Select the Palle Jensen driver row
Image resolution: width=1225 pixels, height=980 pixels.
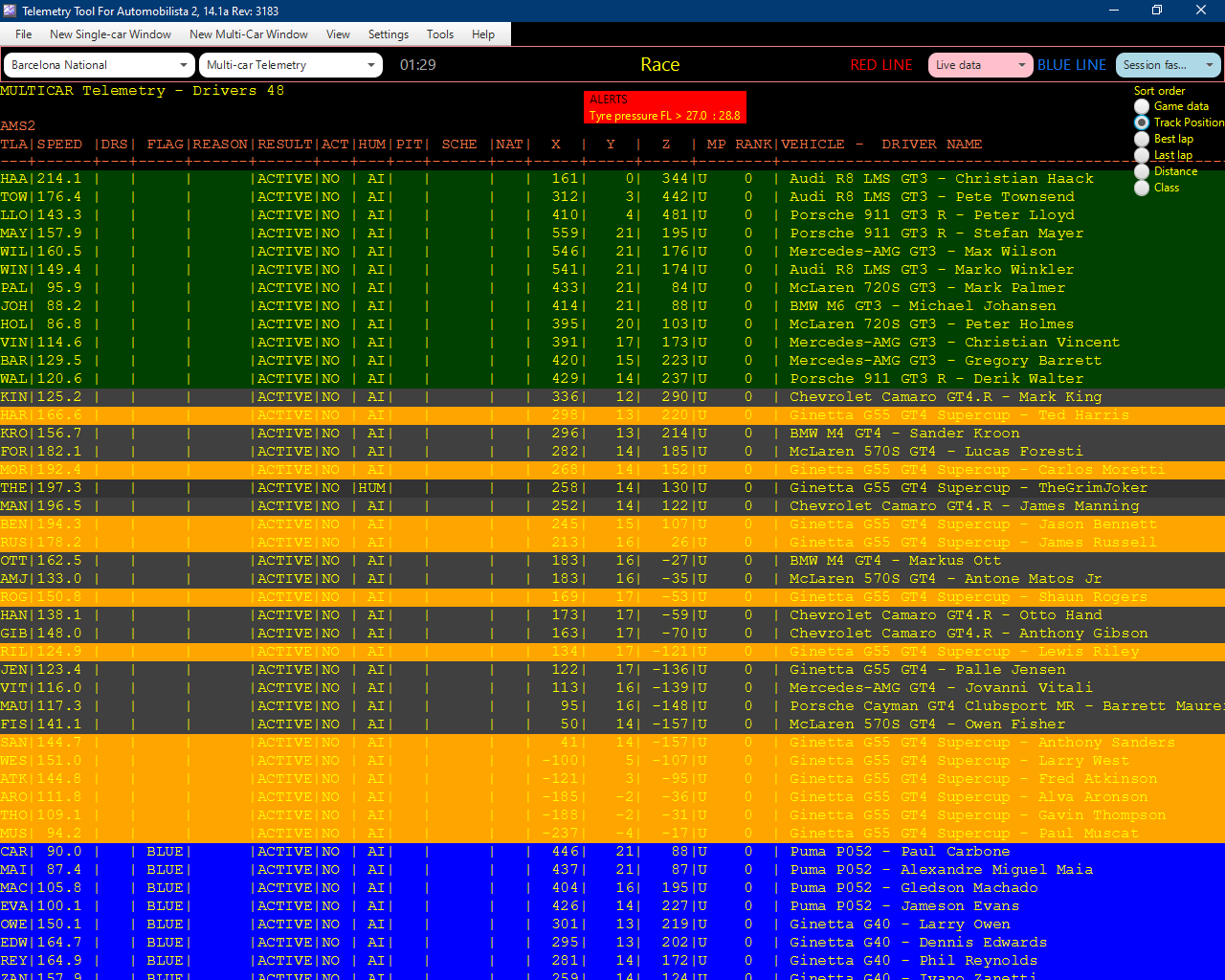(612, 670)
